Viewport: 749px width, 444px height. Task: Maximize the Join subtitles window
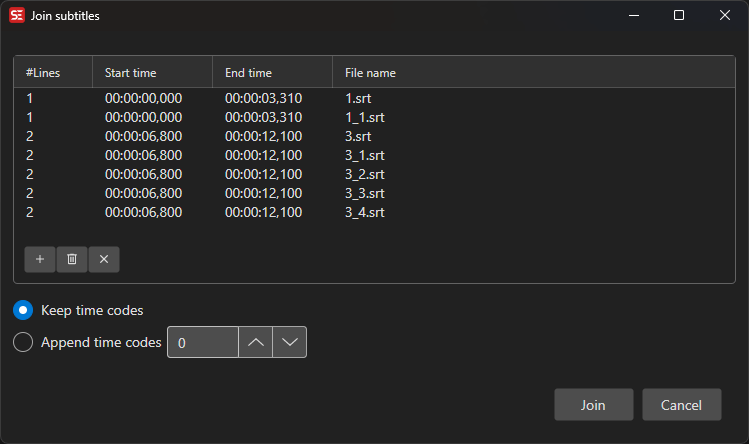pos(679,16)
